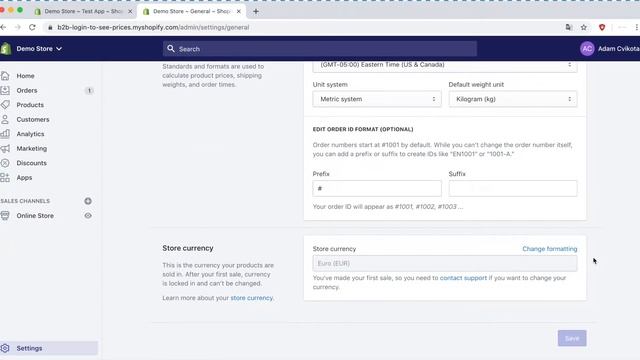Image resolution: width=640 pixels, height=360 pixels.
Task: Click the Analytics bar chart icon
Action: 5,134
